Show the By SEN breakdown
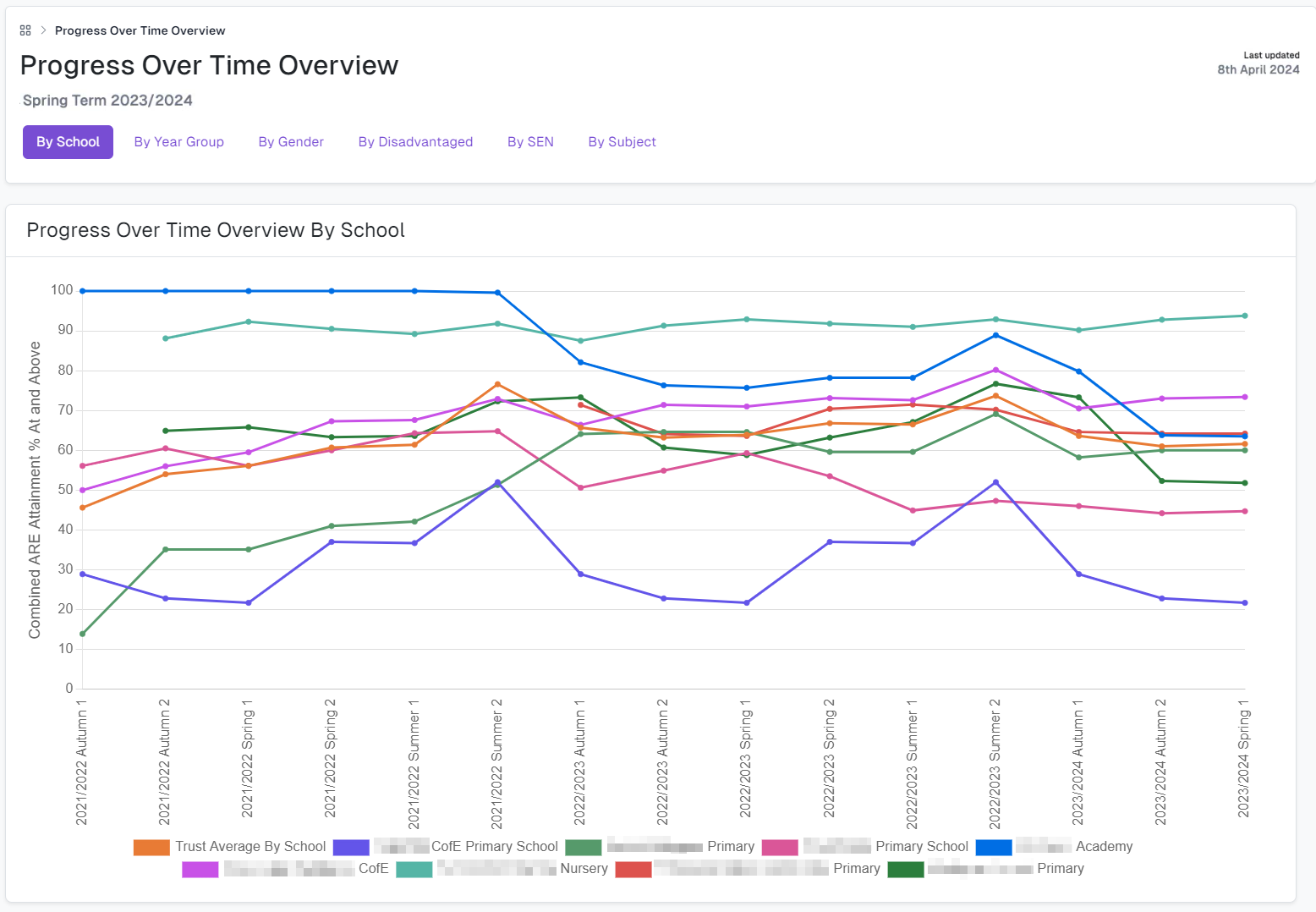Viewport: 1316px width, 912px height. click(x=530, y=142)
